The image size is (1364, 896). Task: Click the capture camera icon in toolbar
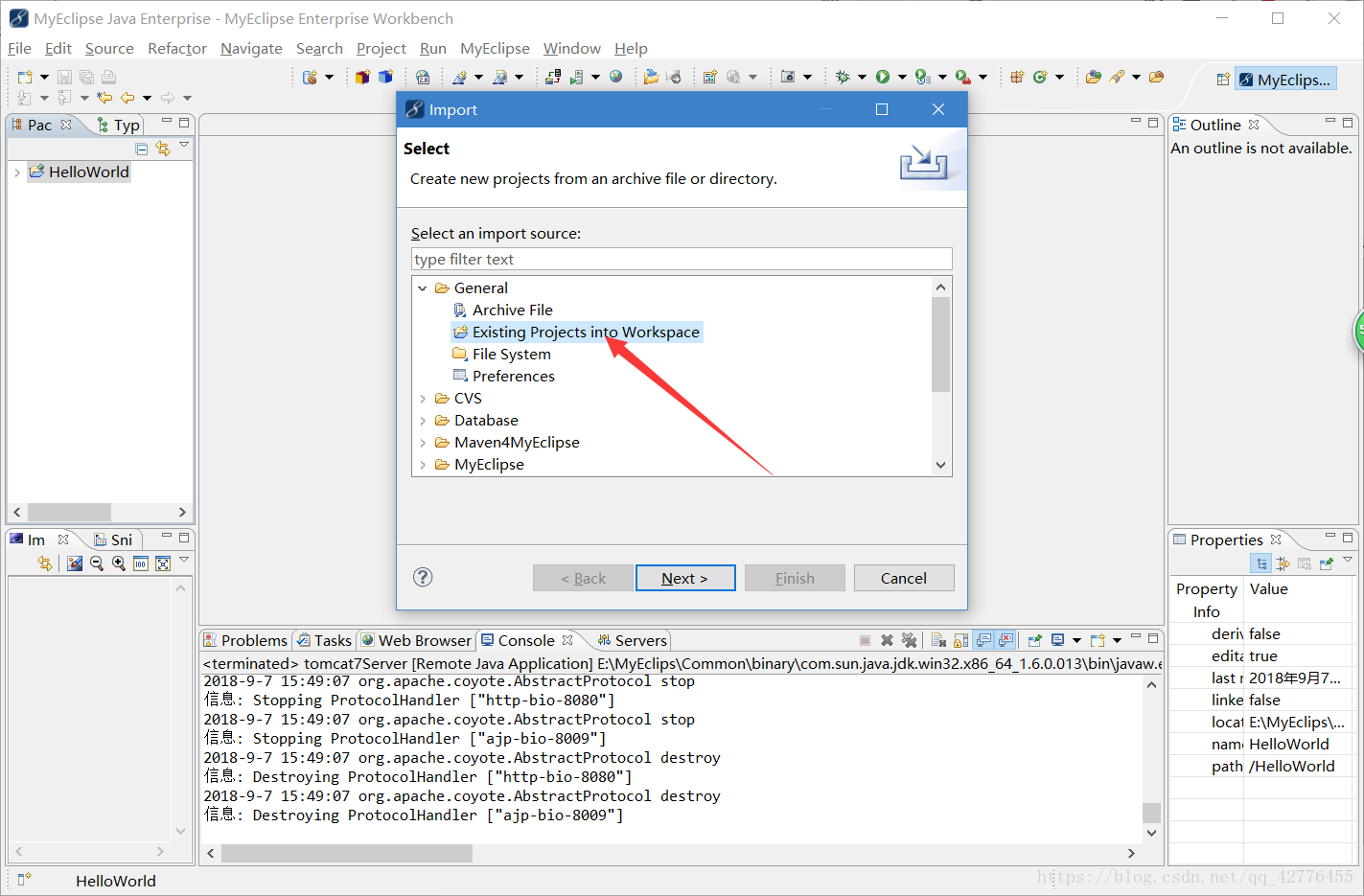click(x=788, y=77)
